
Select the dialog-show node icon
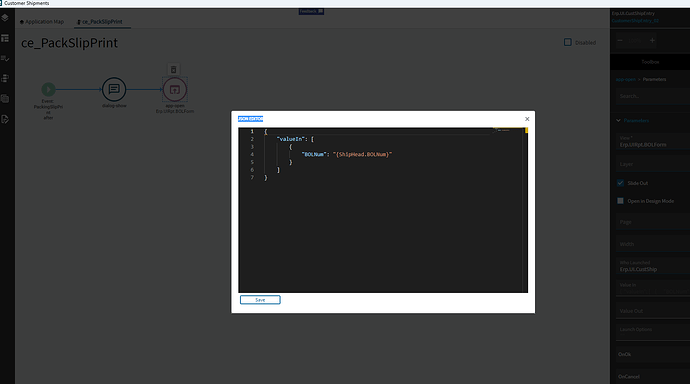coord(114,89)
